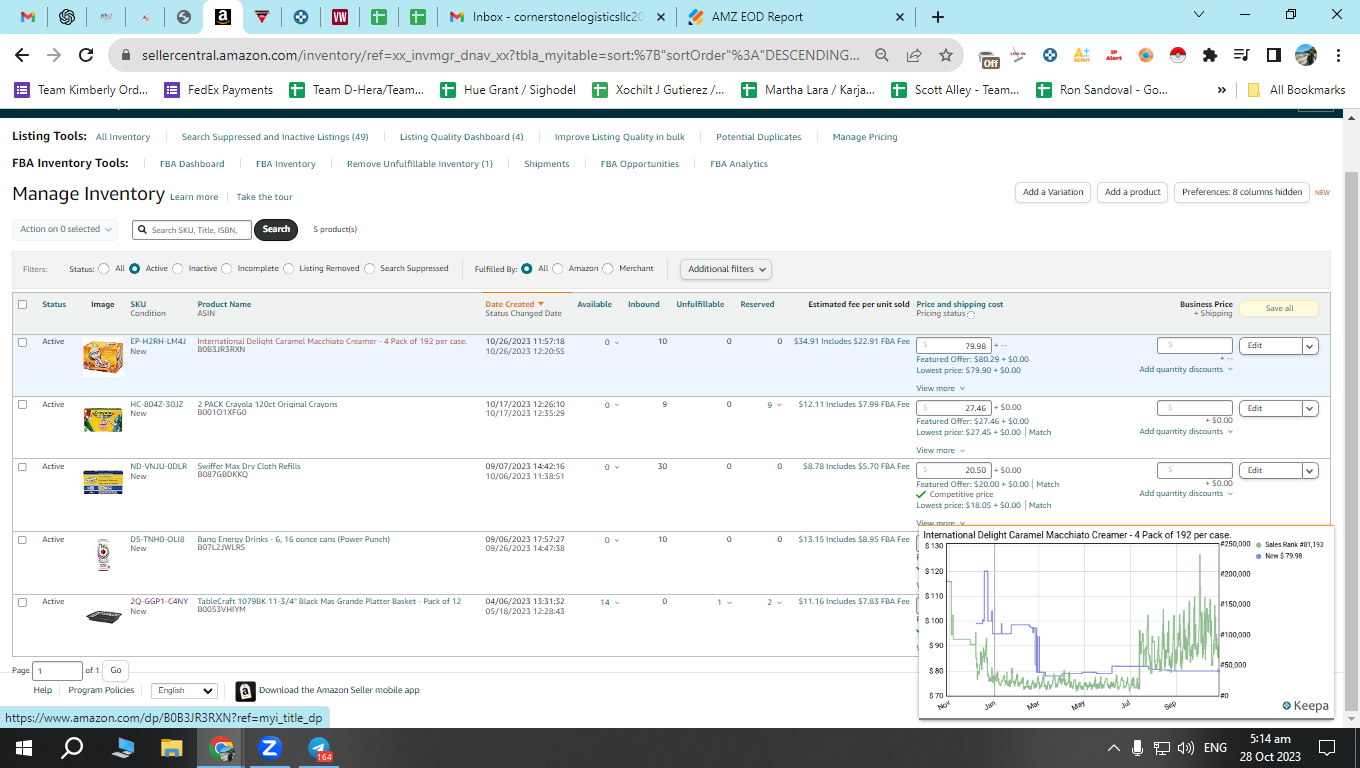
Task: Expand the Additional filters dropdown
Action: tap(726, 269)
